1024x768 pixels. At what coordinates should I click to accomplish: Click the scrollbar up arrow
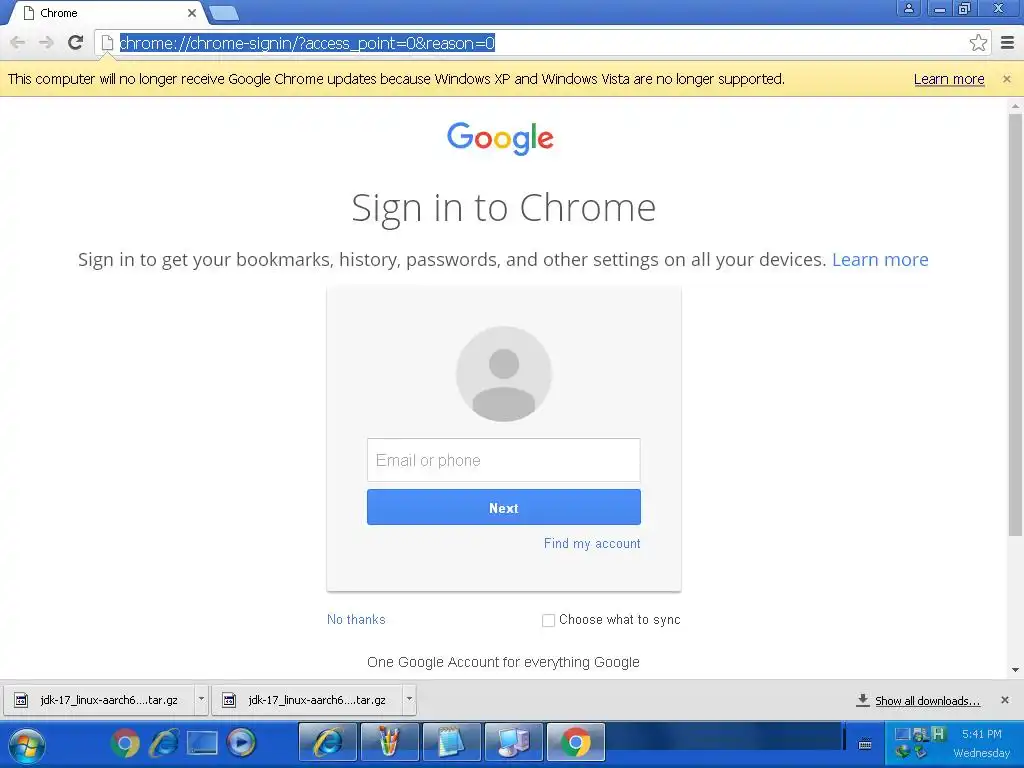click(x=1015, y=105)
